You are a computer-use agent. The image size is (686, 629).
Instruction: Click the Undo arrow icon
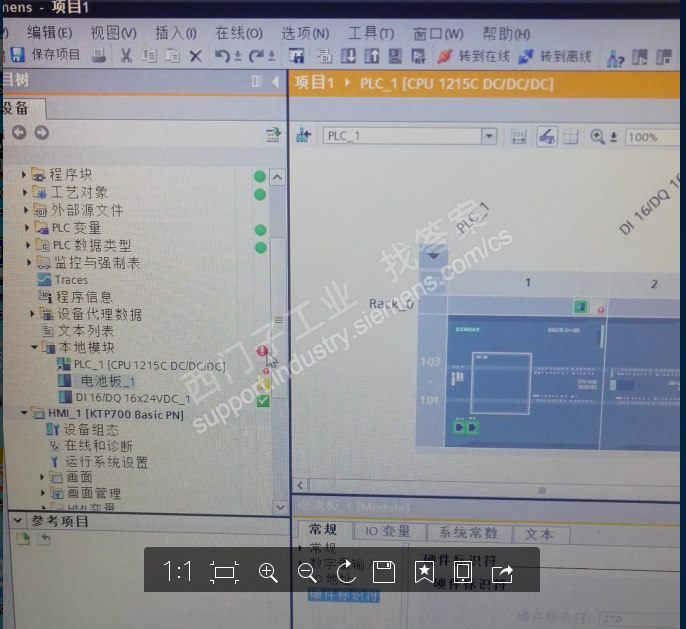(222, 56)
